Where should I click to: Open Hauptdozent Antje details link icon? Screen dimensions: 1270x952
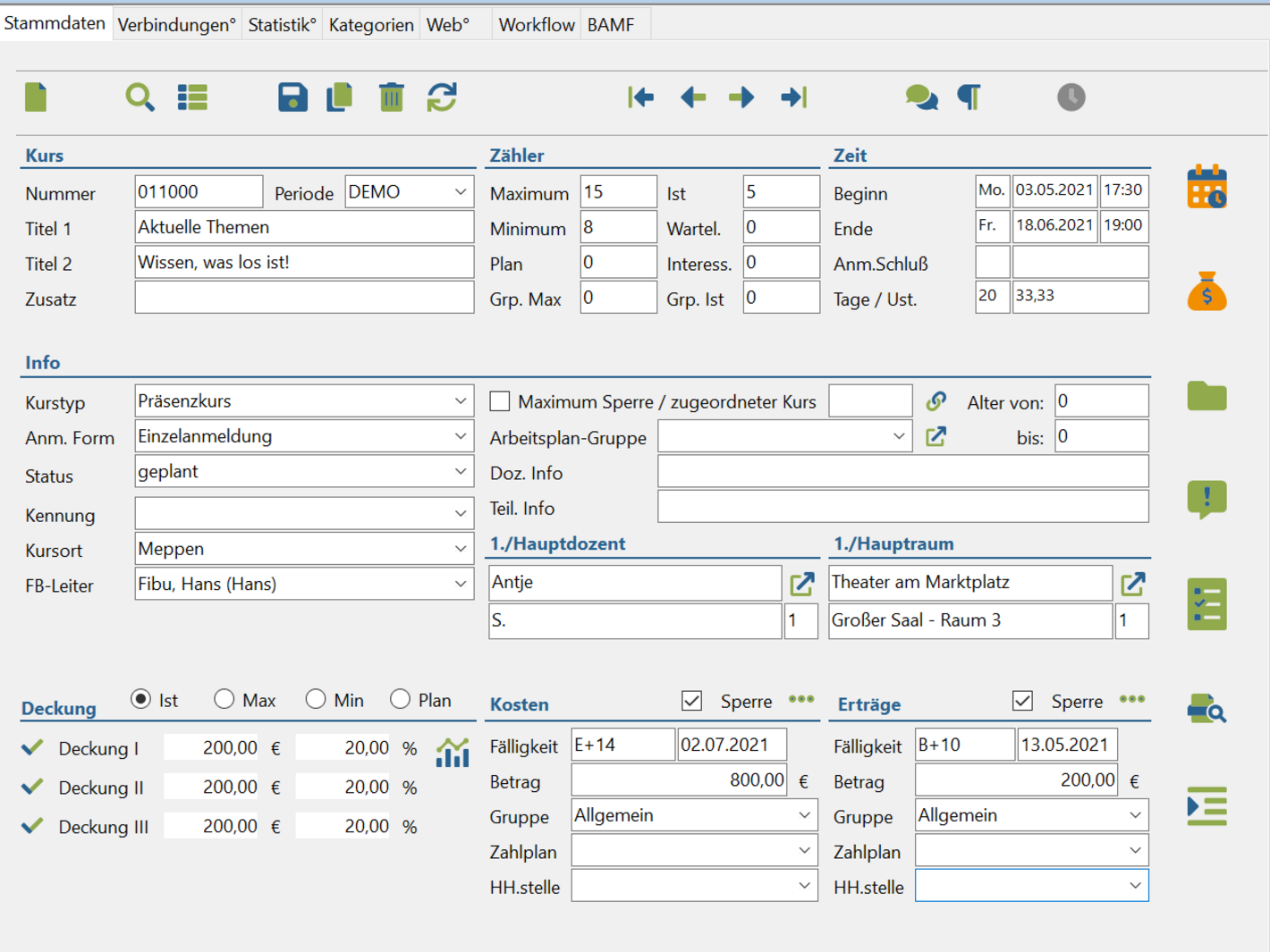(x=802, y=584)
